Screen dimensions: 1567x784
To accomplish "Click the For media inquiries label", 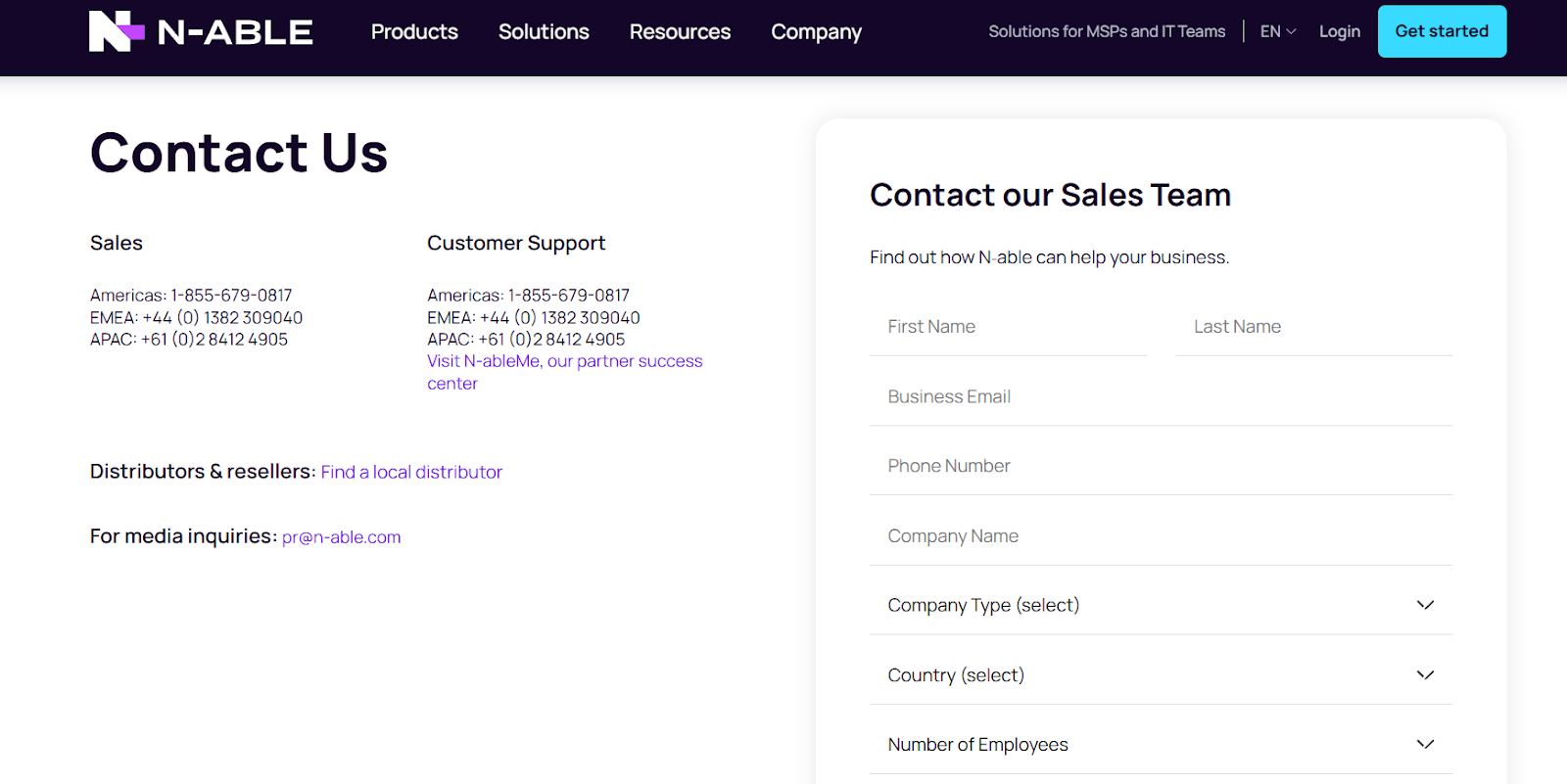I will tap(183, 536).
